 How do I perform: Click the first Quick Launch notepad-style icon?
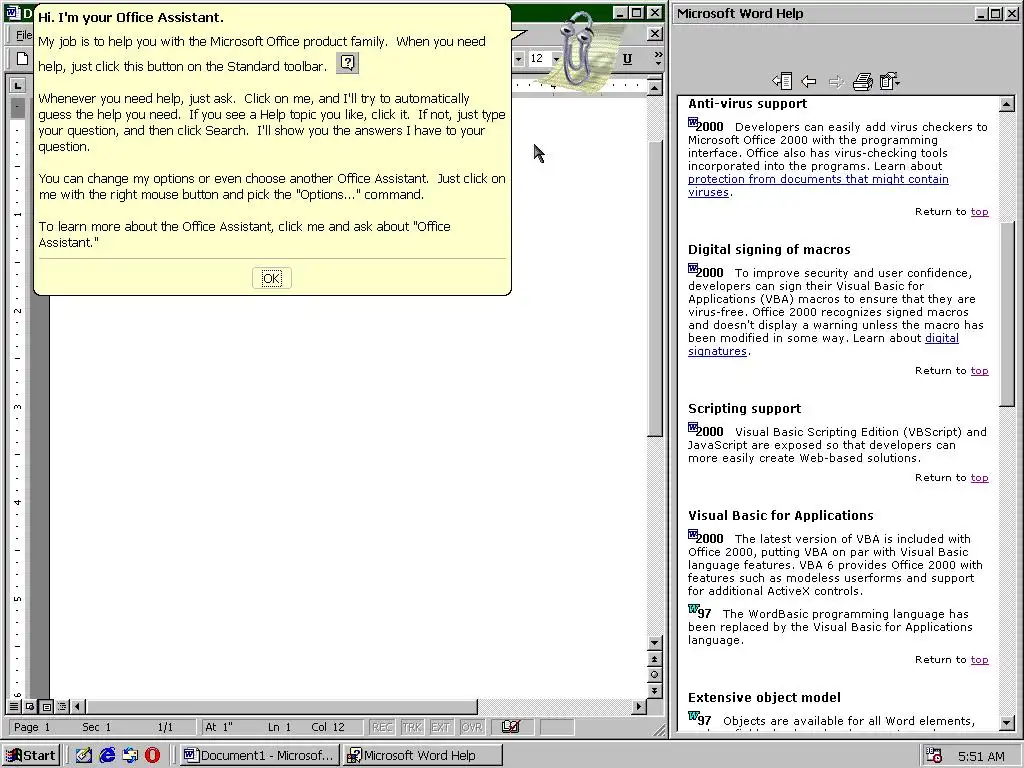coord(84,756)
